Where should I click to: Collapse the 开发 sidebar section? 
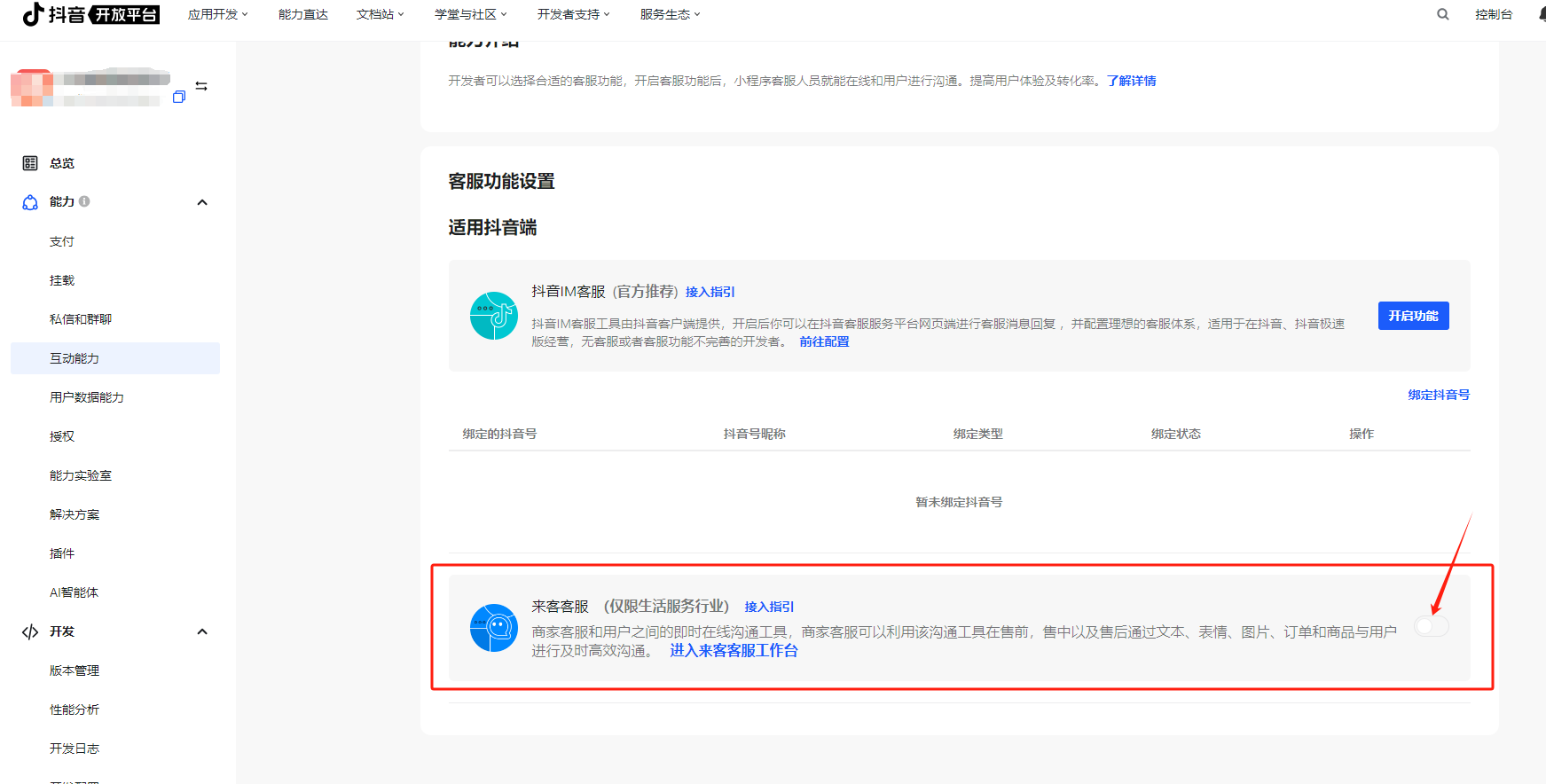click(x=202, y=631)
